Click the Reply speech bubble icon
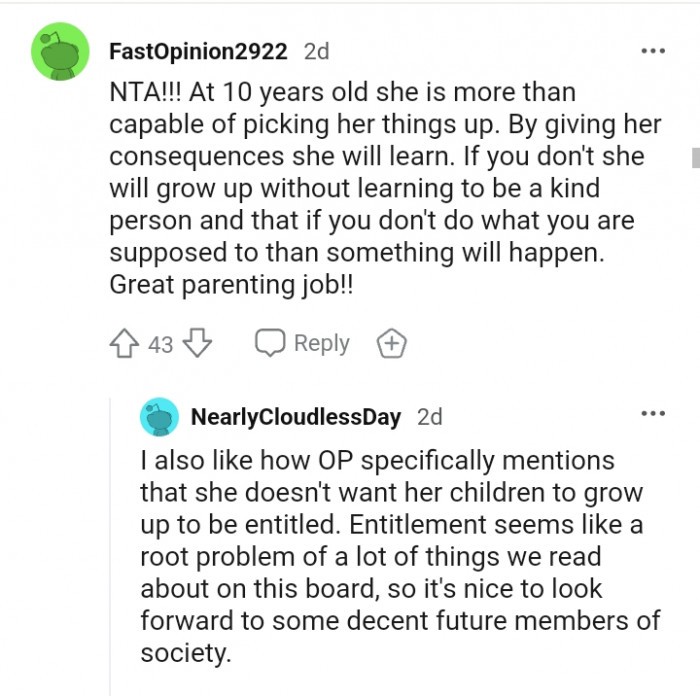 coord(270,344)
